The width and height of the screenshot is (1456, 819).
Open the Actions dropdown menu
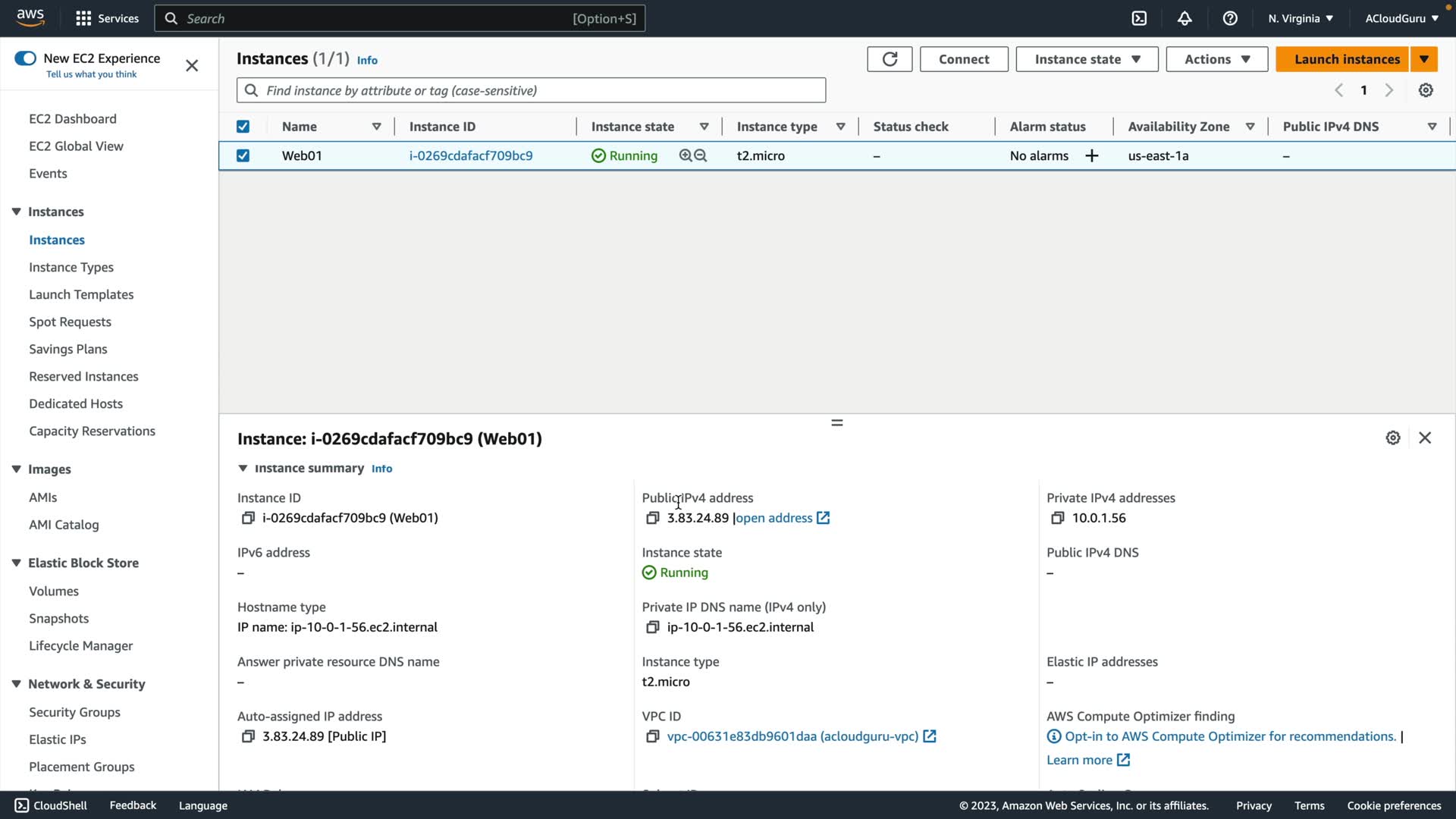click(1216, 59)
